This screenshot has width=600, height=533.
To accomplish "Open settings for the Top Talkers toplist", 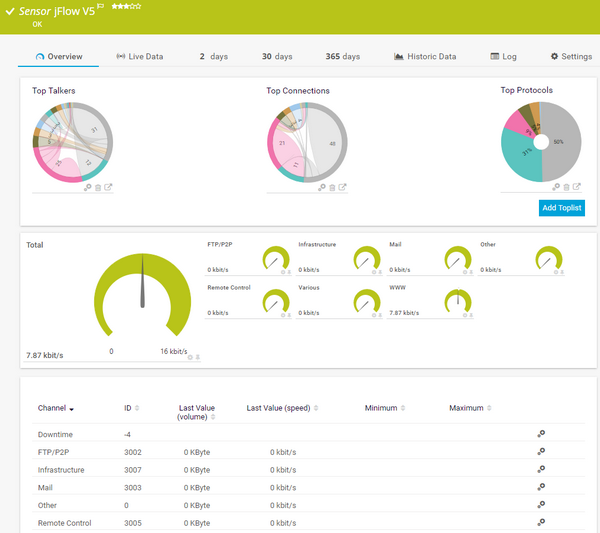I will tap(88, 187).
